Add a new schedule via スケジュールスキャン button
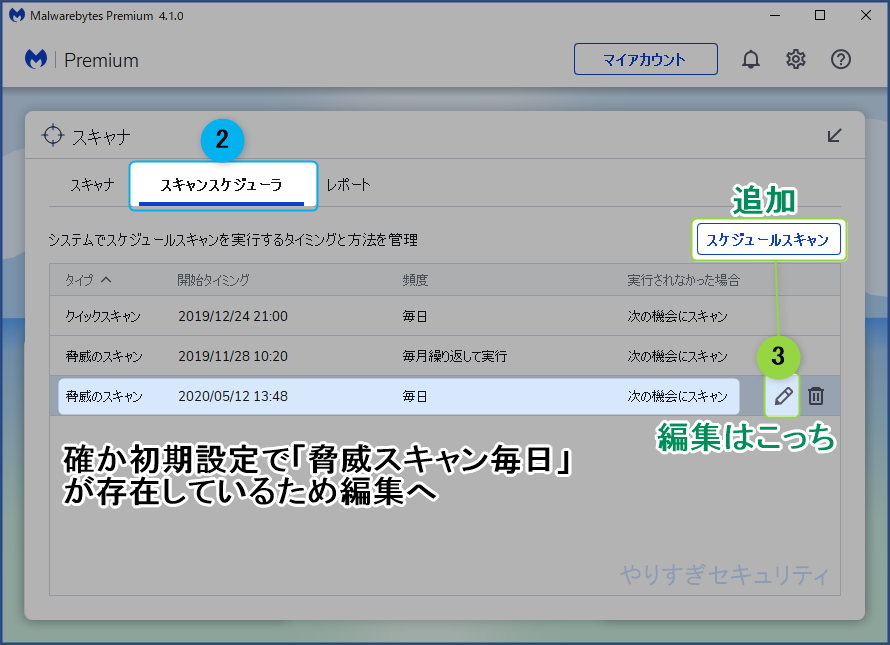 pos(769,240)
